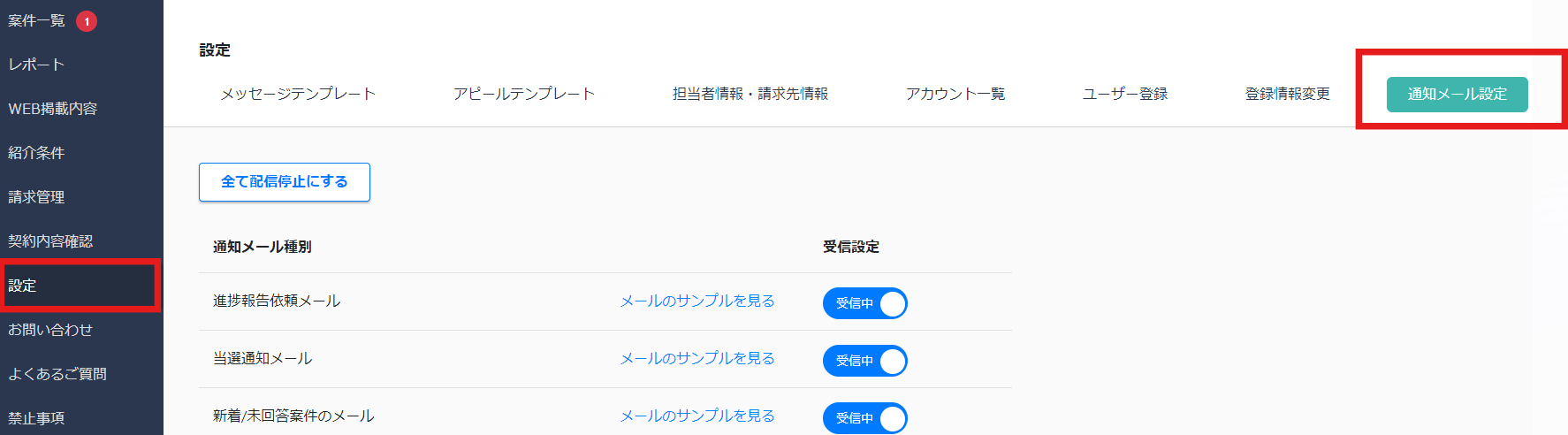
Task: Open the レポート sidebar item
Action: 37,65
